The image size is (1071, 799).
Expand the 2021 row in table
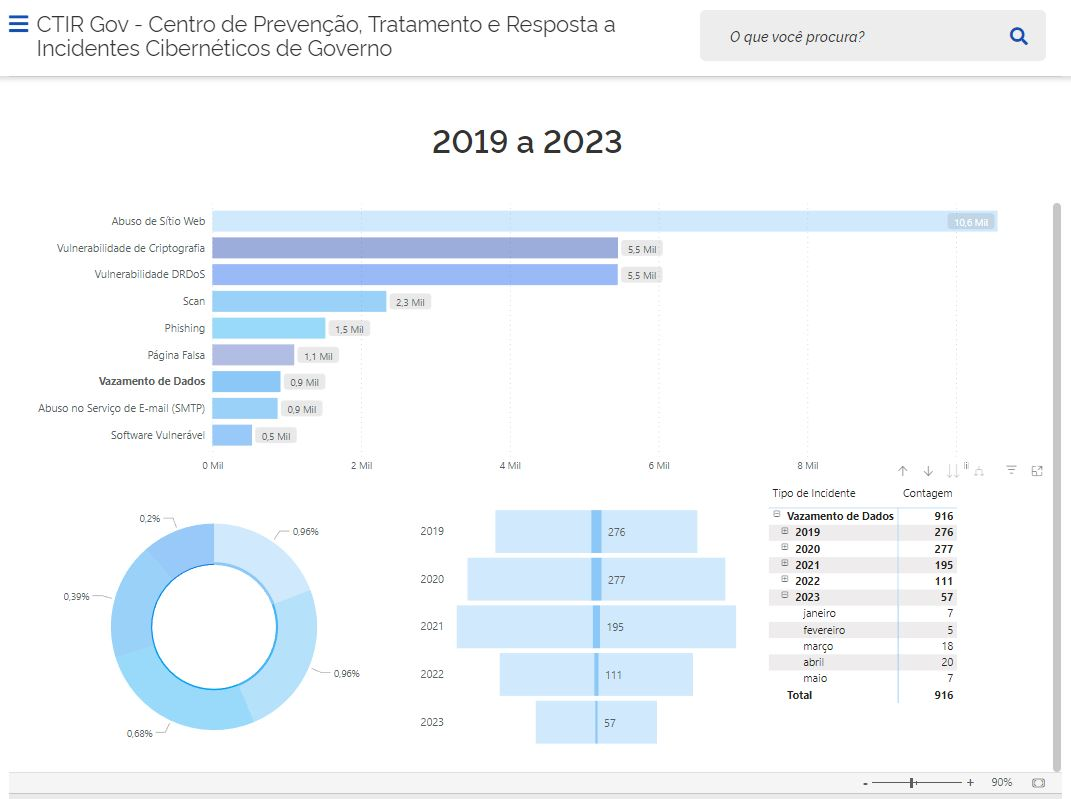click(785, 564)
